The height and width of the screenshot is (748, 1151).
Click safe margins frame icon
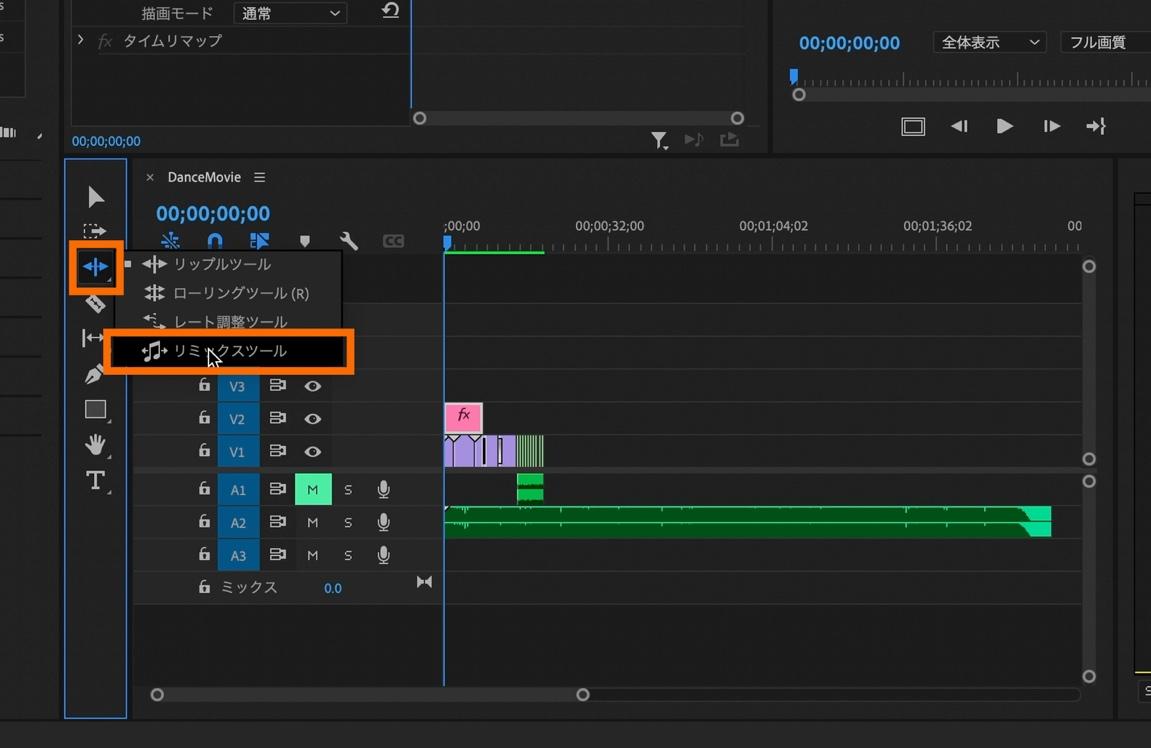913,126
